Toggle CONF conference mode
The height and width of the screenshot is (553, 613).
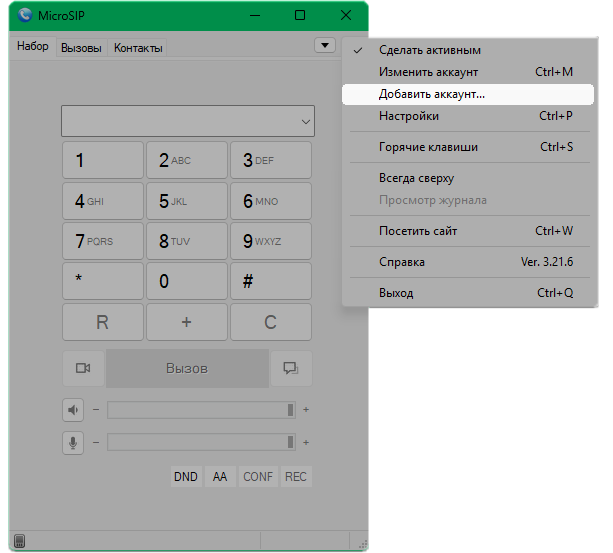click(258, 476)
